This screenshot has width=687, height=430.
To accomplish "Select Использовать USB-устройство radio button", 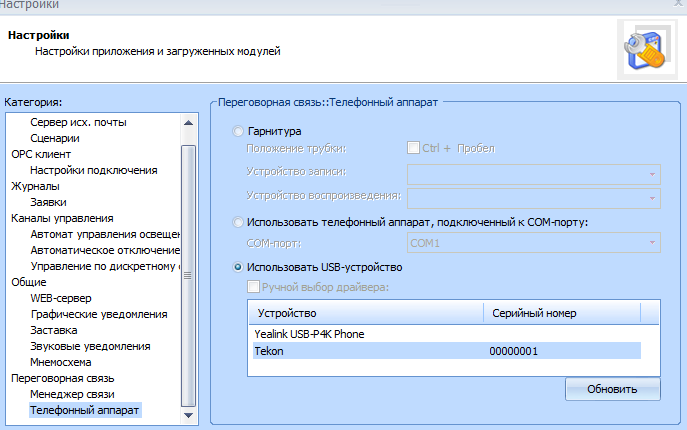I will [237, 268].
